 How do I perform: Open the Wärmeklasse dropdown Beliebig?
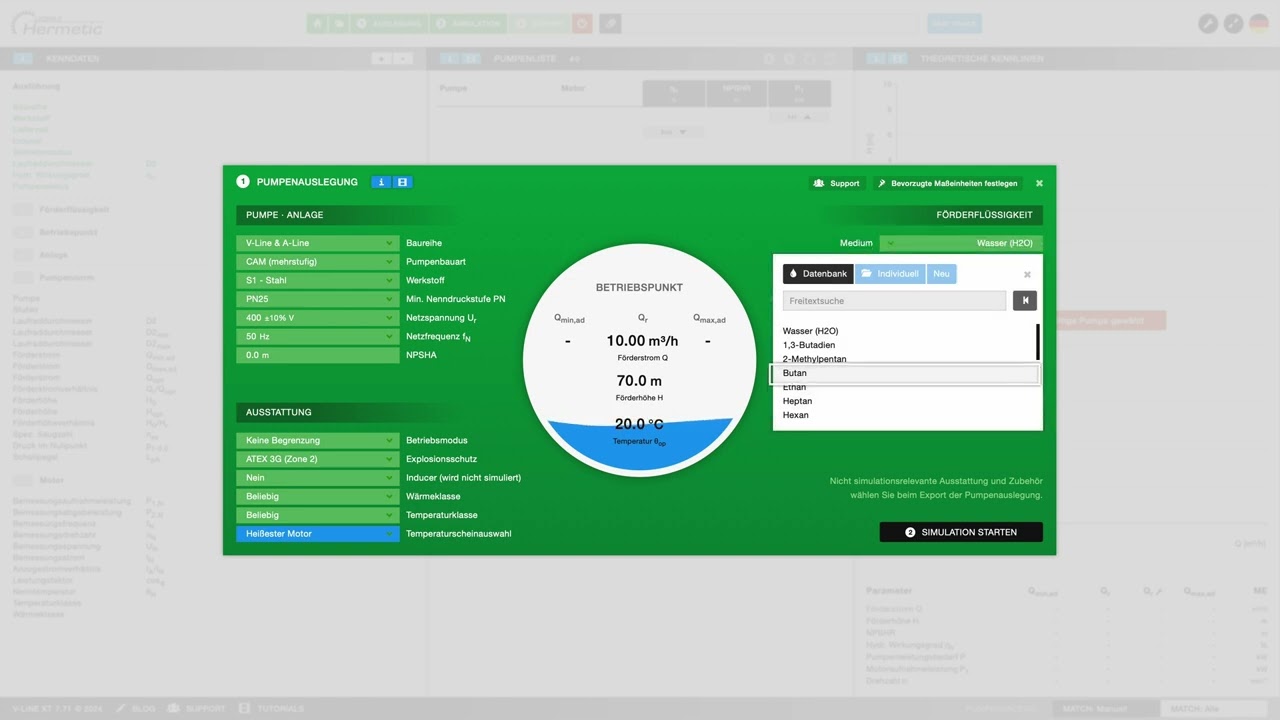[318, 496]
